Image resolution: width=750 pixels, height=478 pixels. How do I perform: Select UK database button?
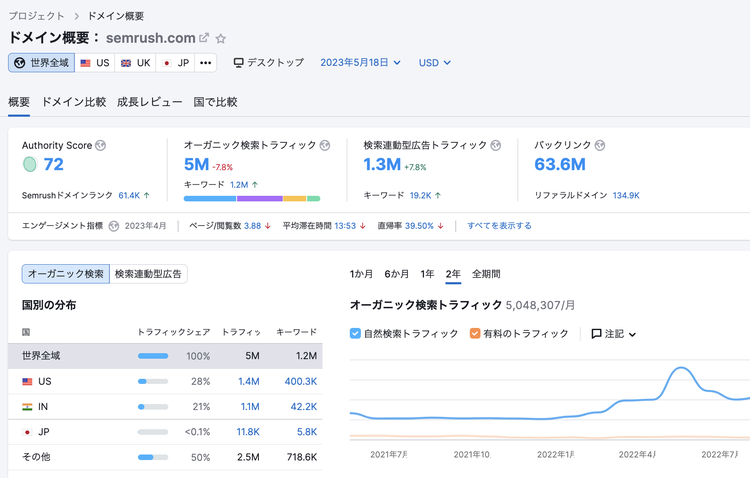tap(135, 63)
